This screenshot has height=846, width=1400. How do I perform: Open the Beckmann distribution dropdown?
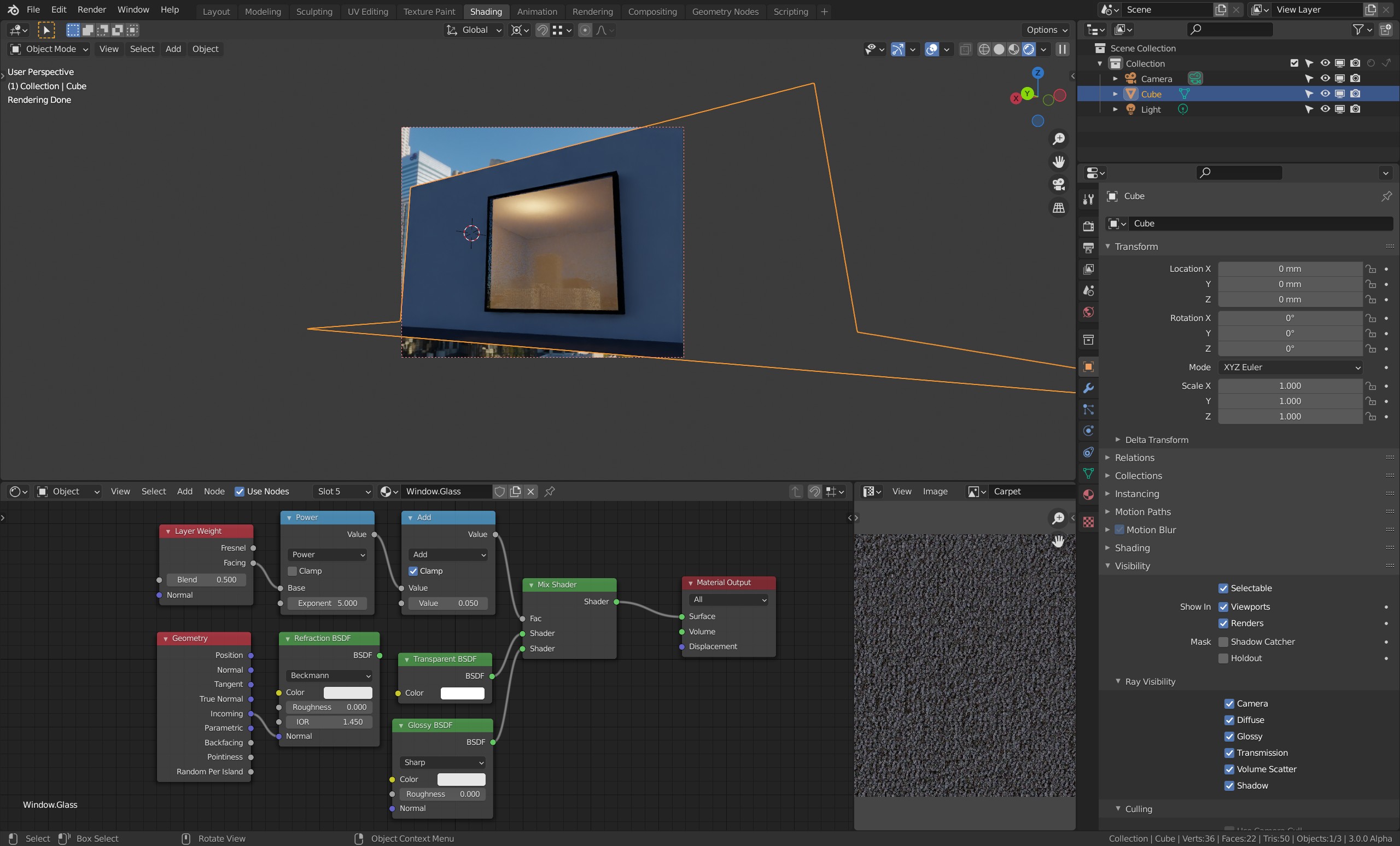[329, 675]
